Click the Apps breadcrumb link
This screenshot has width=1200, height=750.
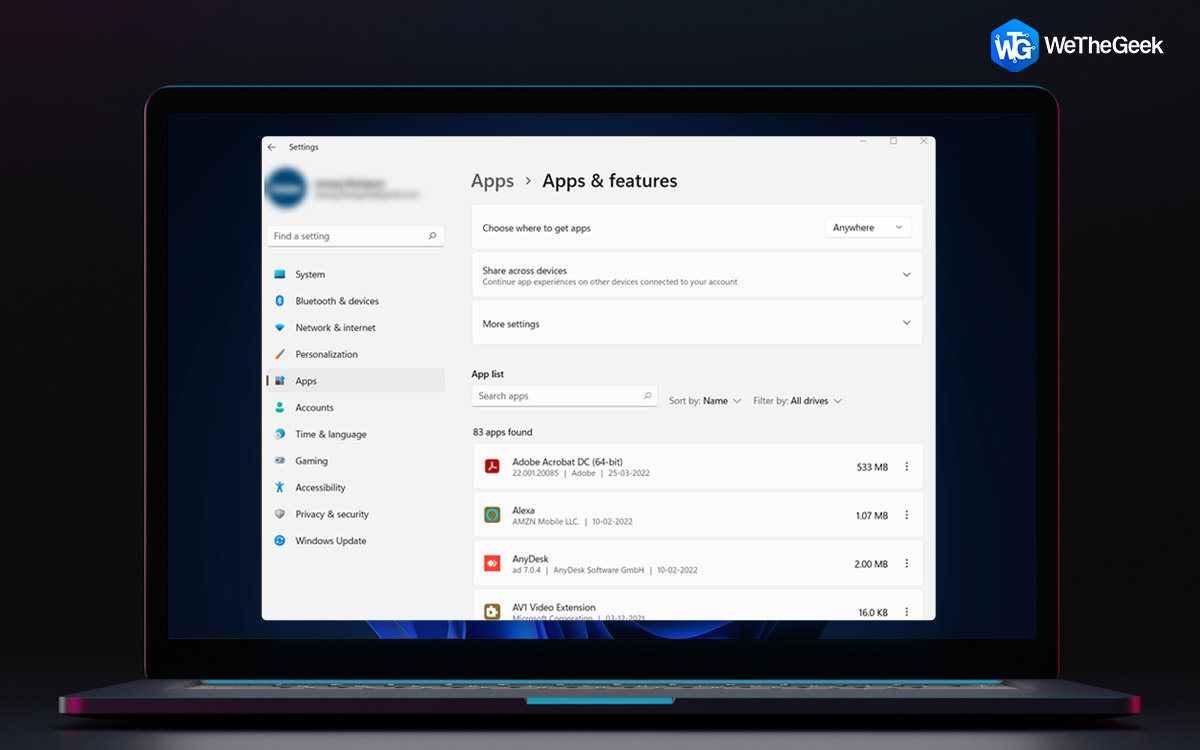pos(492,181)
